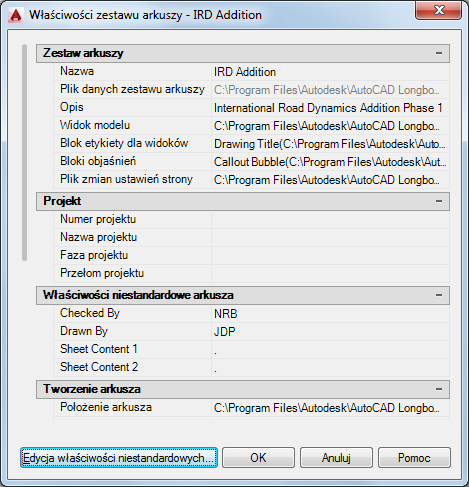The image size is (469, 487).
Task: Click the Anuluj button
Action: pos(336,458)
